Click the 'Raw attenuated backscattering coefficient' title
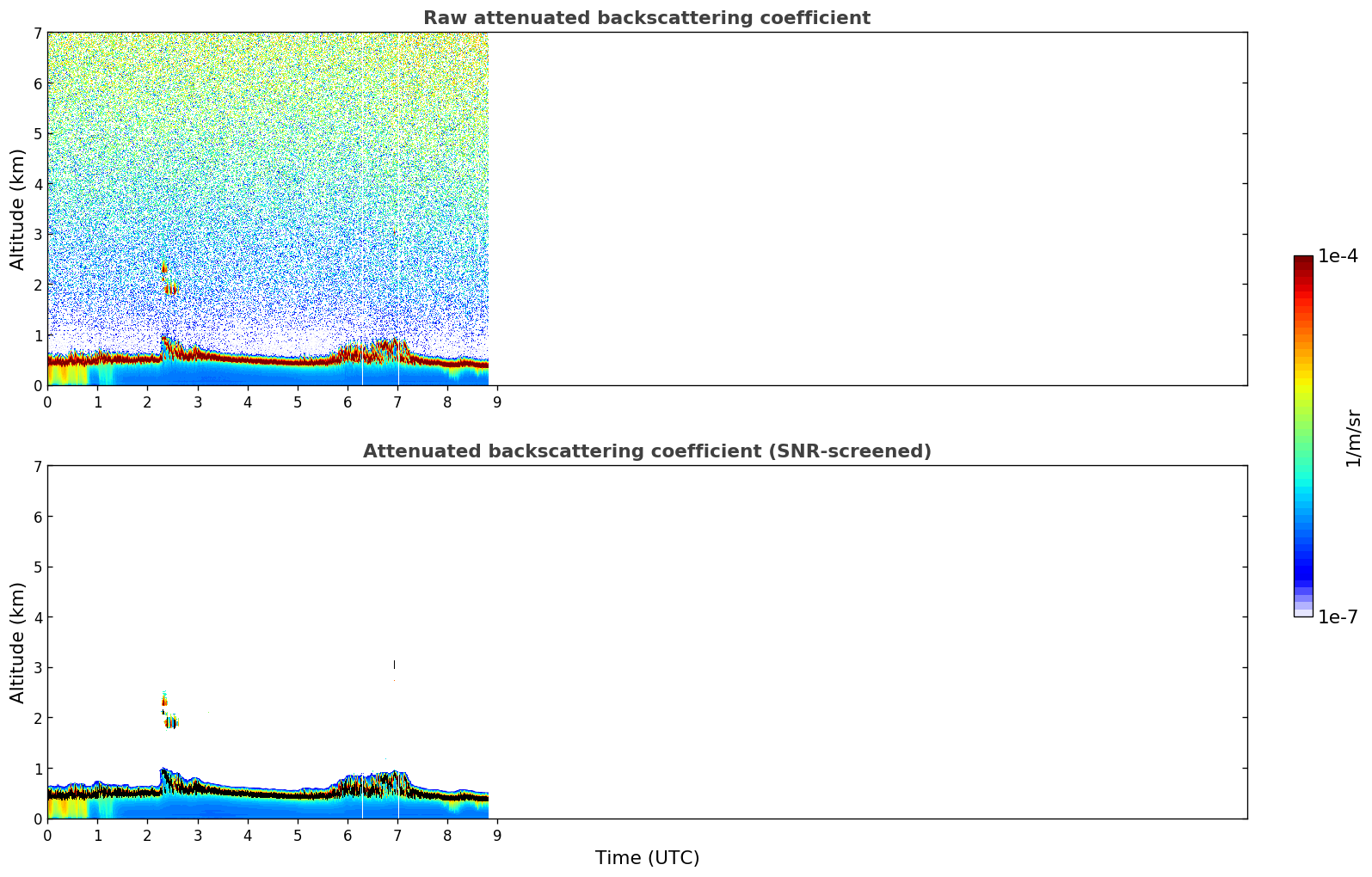The image size is (1372, 877). pos(647,18)
